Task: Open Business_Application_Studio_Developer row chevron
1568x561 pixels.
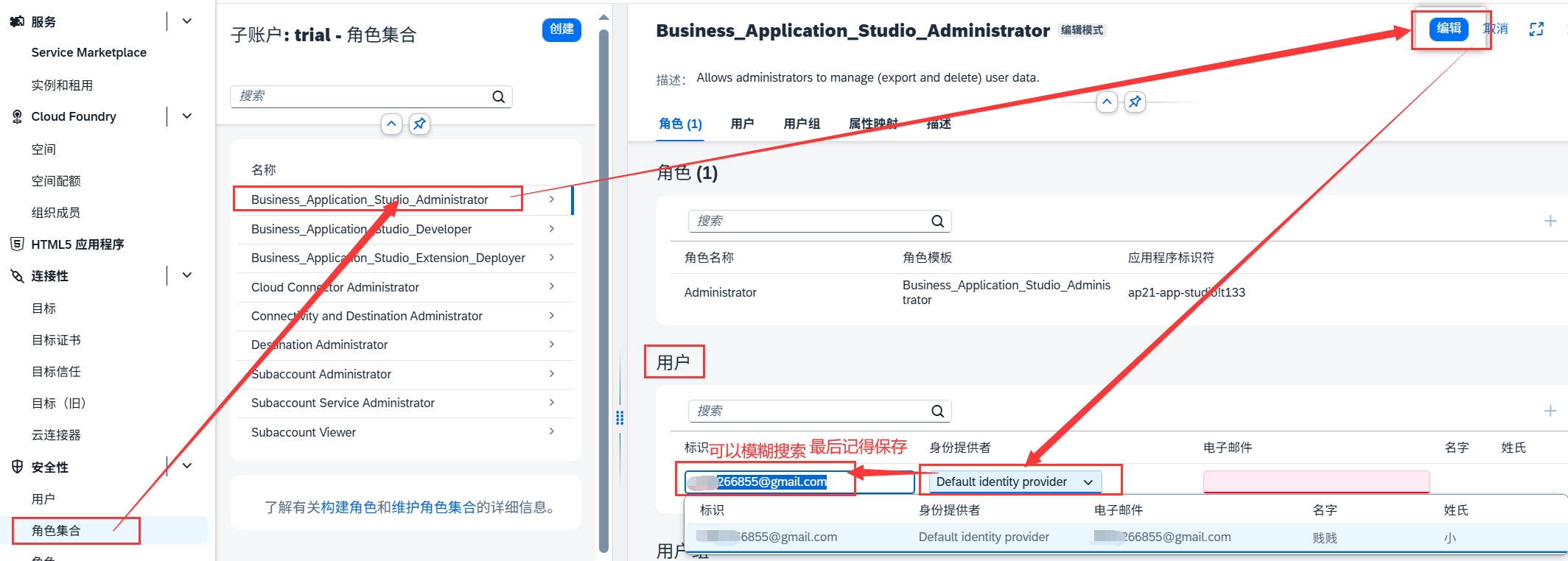Action: click(552, 229)
